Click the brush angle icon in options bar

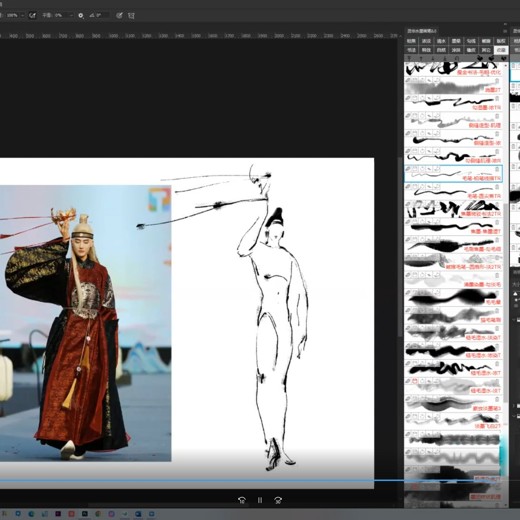click(92, 15)
